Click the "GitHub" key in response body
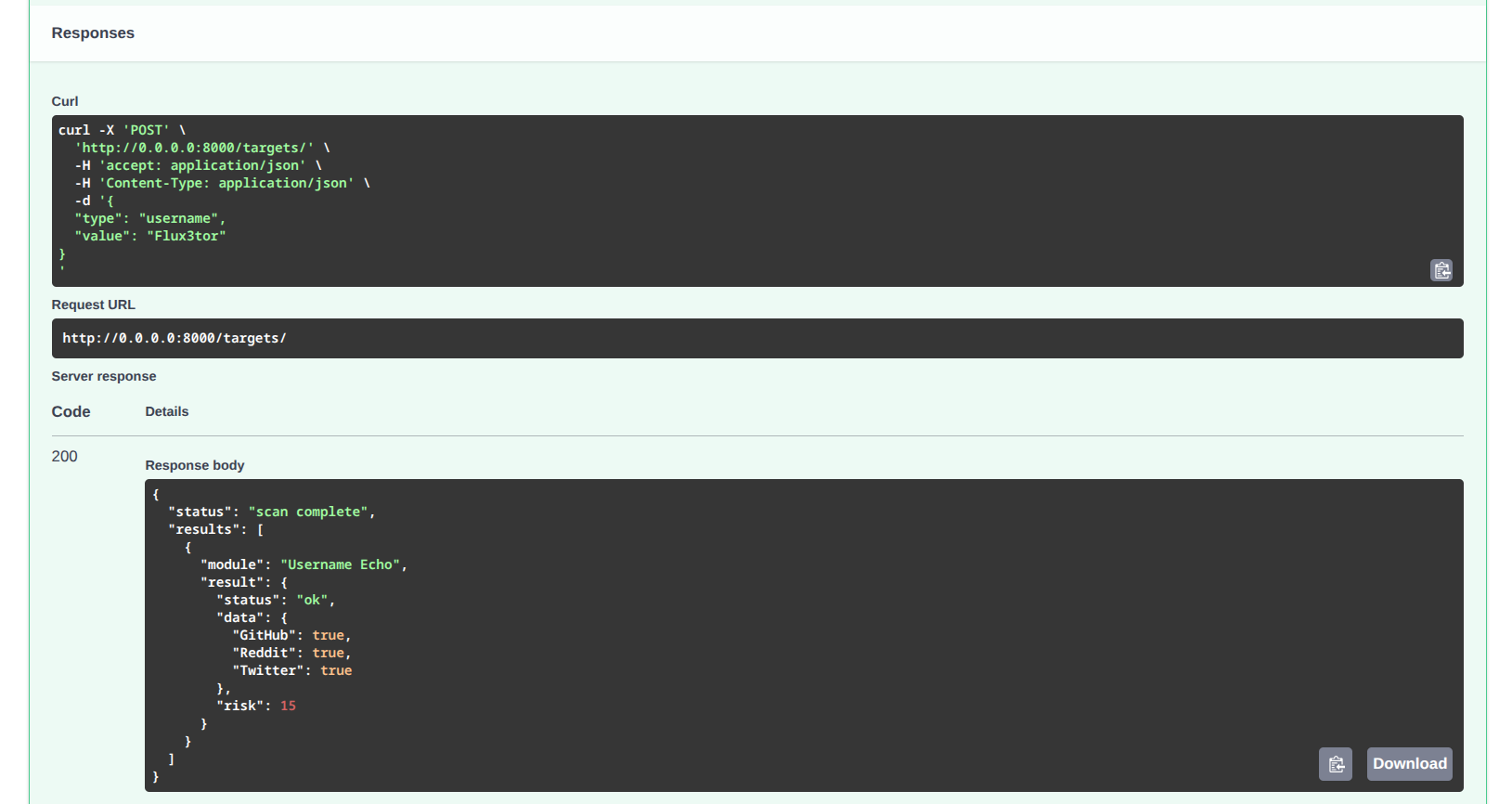The height and width of the screenshot is (804, 1512). coord(264,636)
